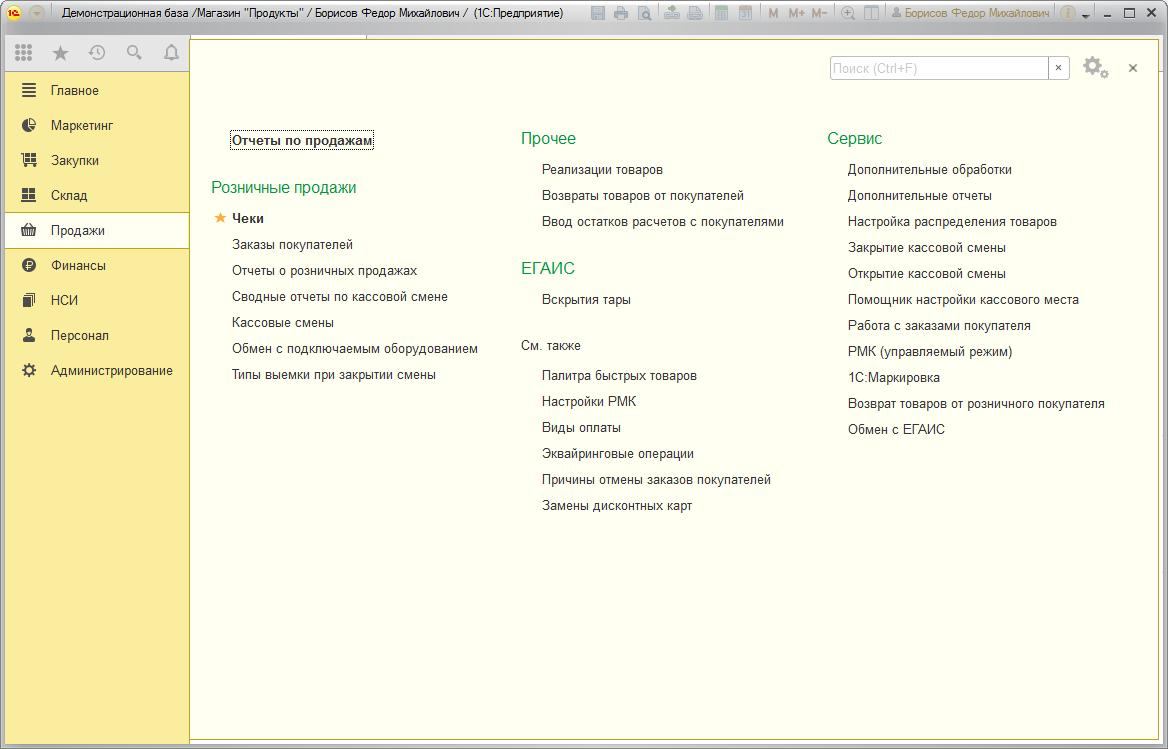Open the Calendar icon in the title bar
The width and height of the screenshot is (1168, 749).
[x=745, y=13]
